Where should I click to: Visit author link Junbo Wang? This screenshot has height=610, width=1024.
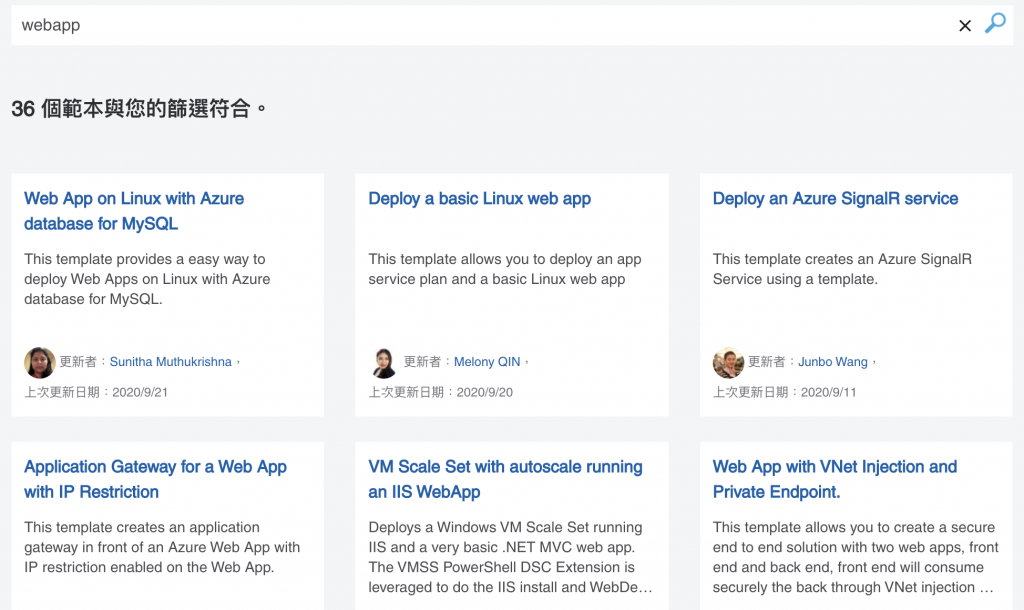[834, 362]
